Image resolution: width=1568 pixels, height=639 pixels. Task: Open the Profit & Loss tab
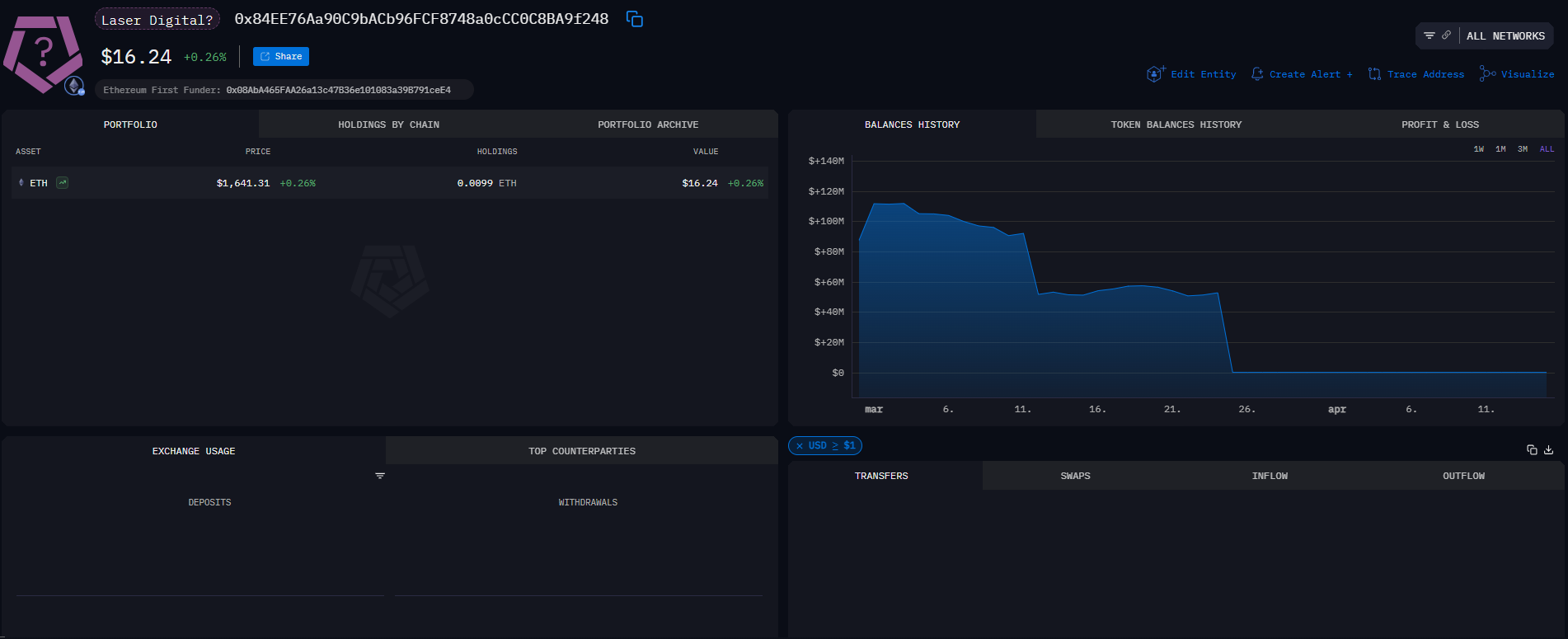pyautogui.click(x=1439, y=125)
